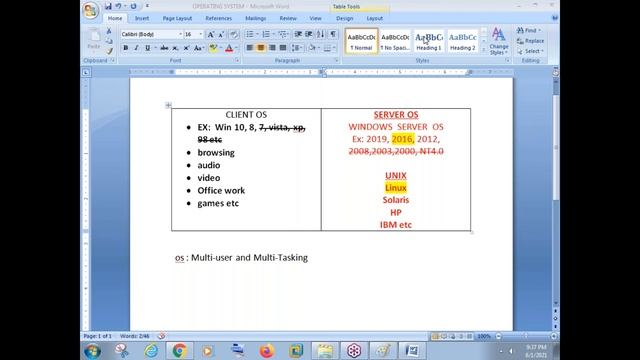Apply the Heading 2 style
640x360 pixels.
coord(462,41)
